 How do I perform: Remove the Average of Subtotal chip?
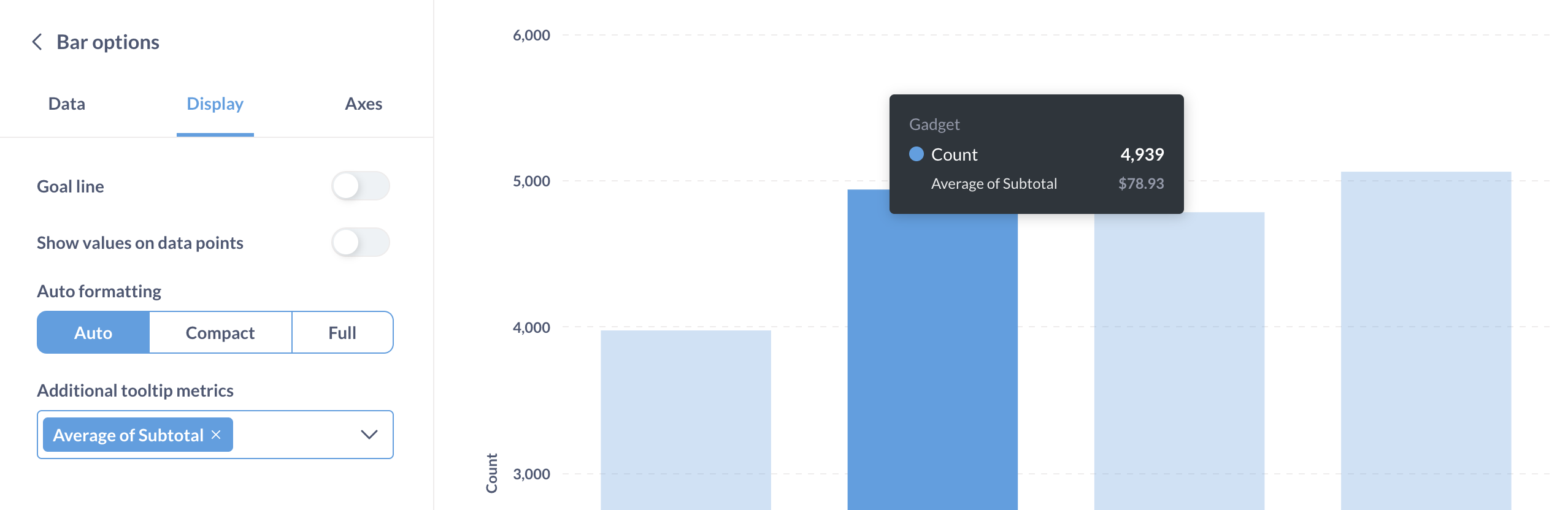216,435
